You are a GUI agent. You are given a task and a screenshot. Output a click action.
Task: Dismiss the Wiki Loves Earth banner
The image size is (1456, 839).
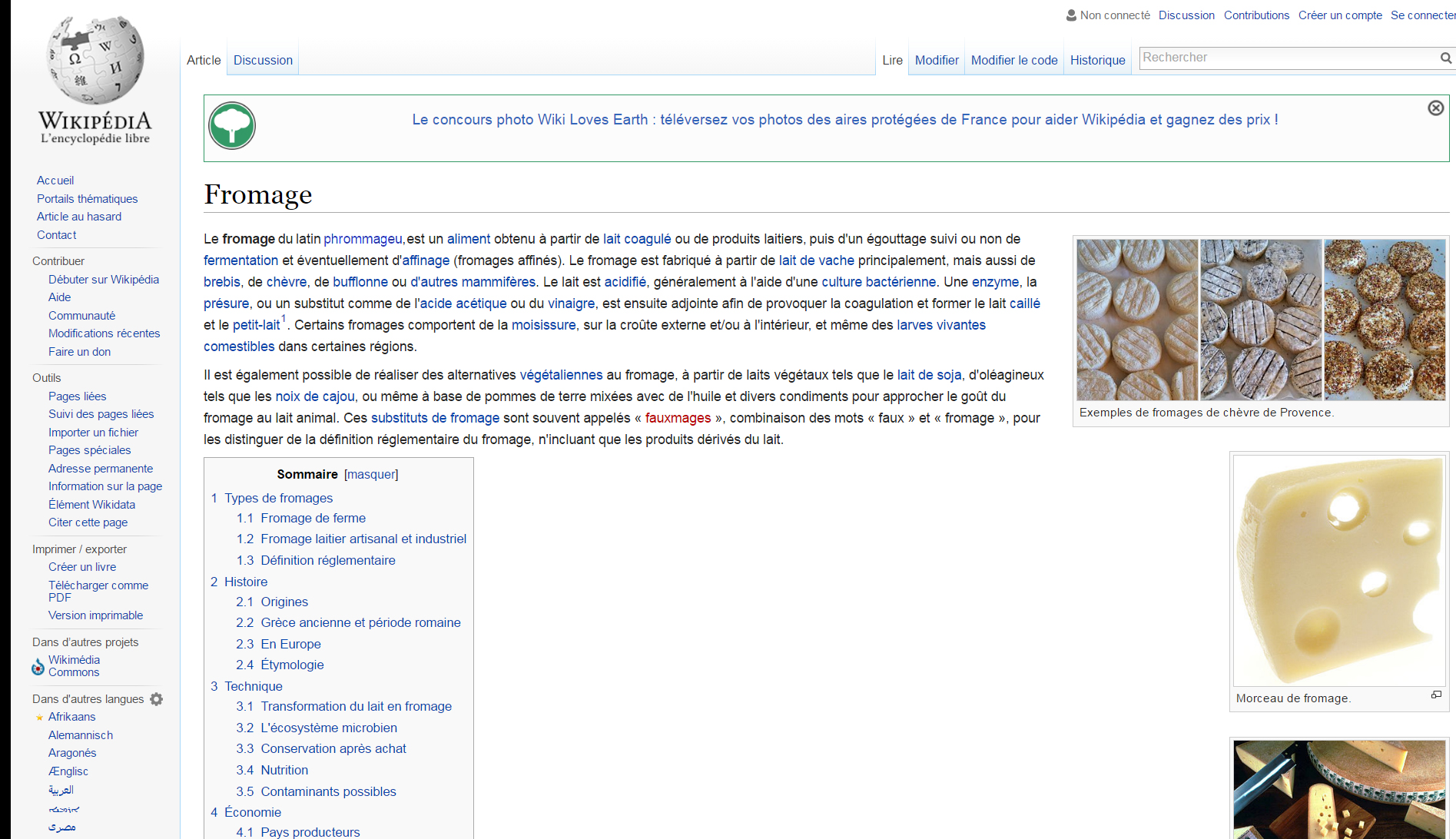pos(1435,108)
